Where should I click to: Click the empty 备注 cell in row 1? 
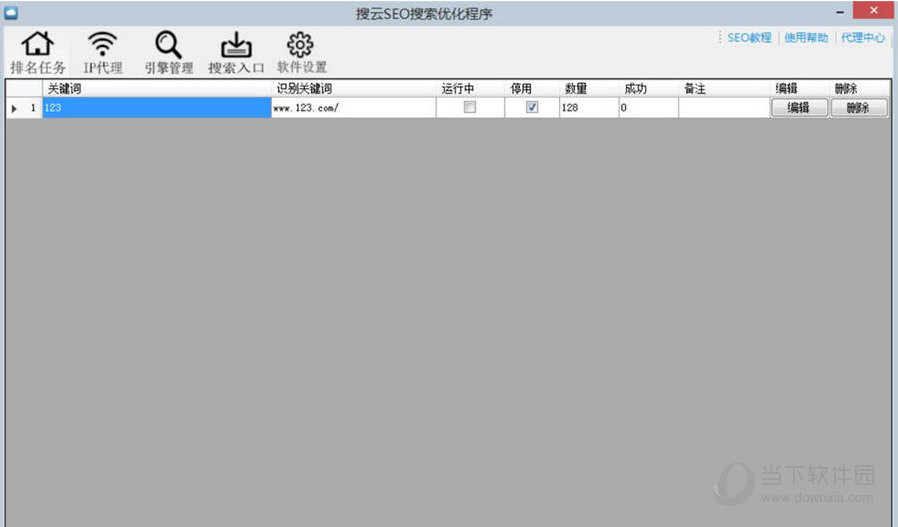pos(724,108)
